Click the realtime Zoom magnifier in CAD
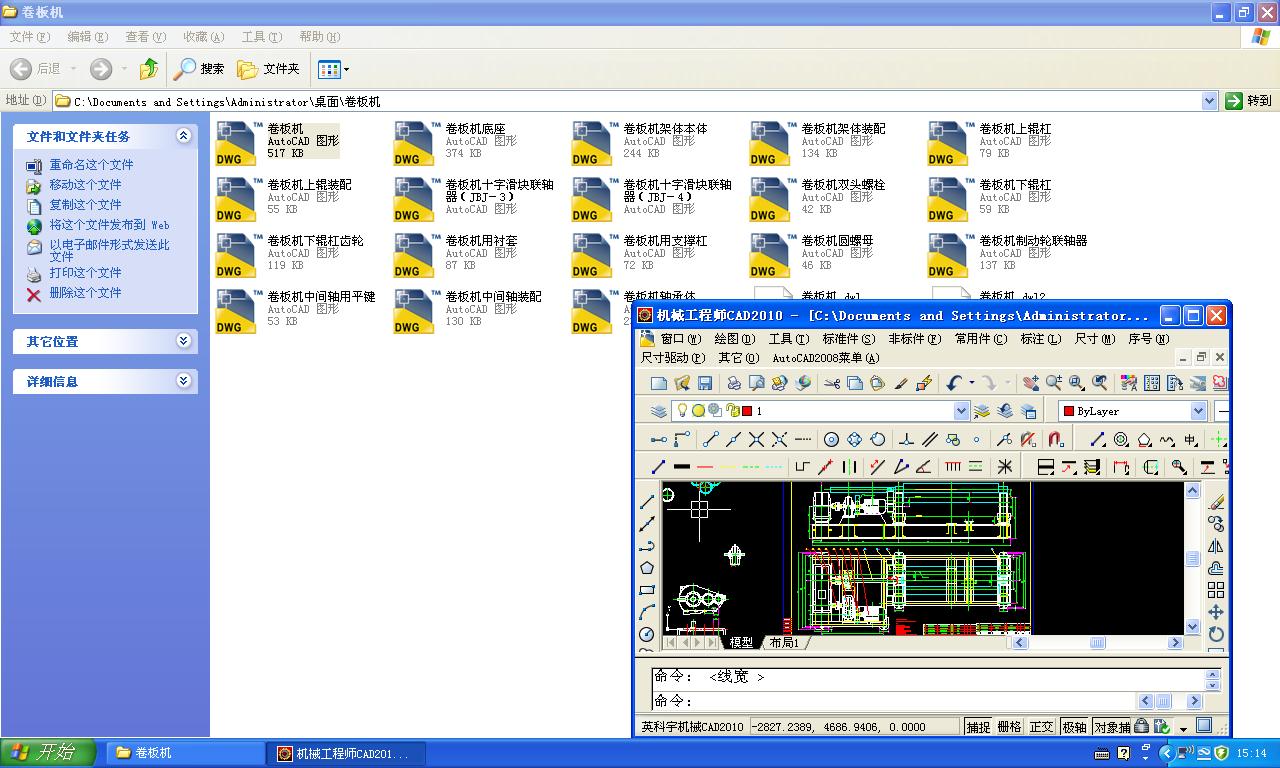This screenshot has width=1280, height=768. (1054, 383)
